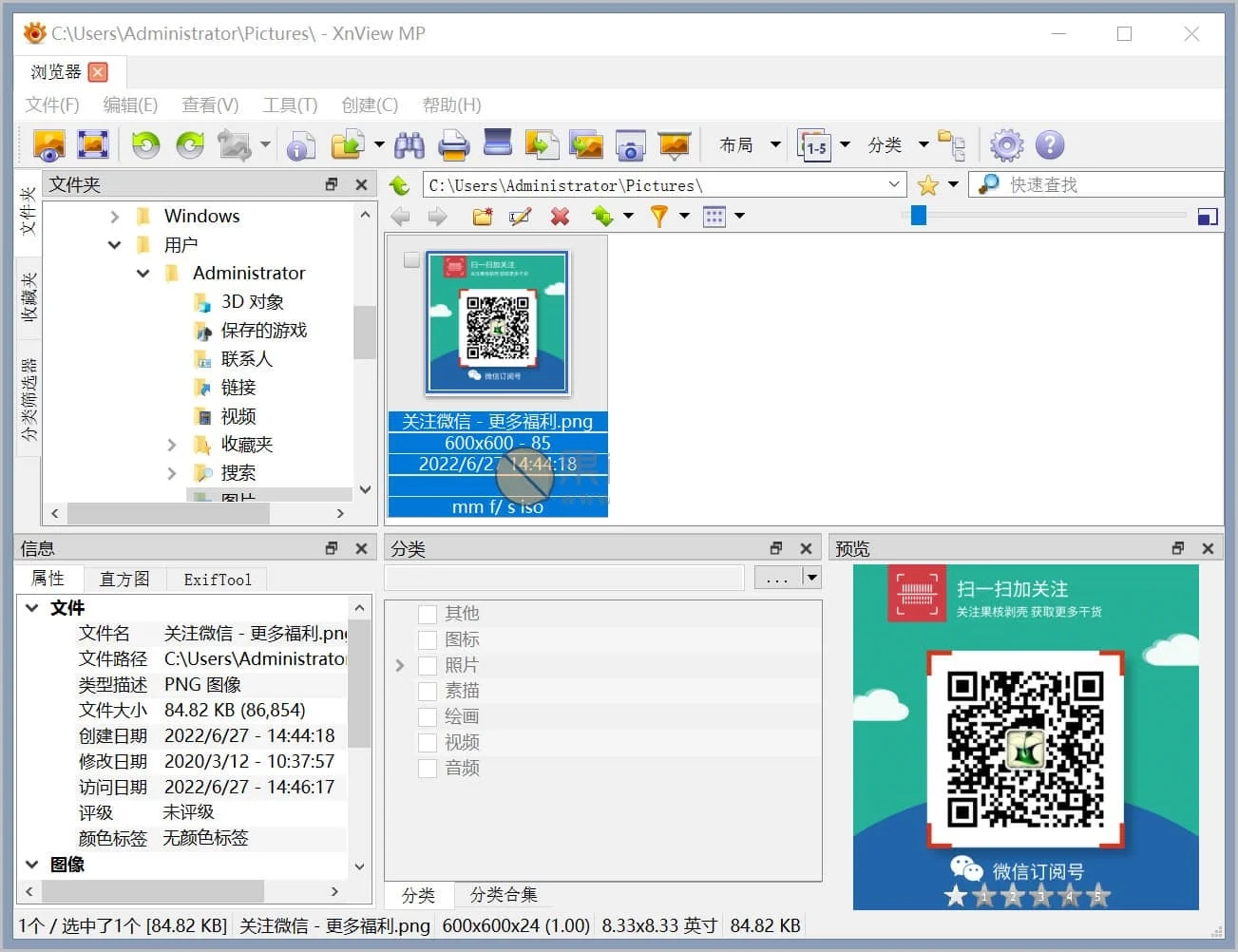This screenshot has width=1238, height=952.
Task: Collapse the 文件 properties section
Action: point(32,608)
